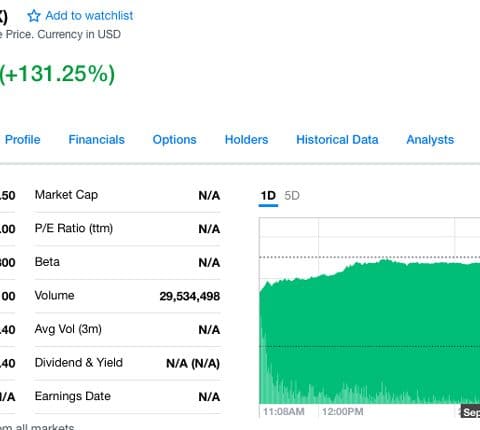Click the 11:08AM time label on chart
The height and width of the screenshot is (430, 480).
pos(284,412)
